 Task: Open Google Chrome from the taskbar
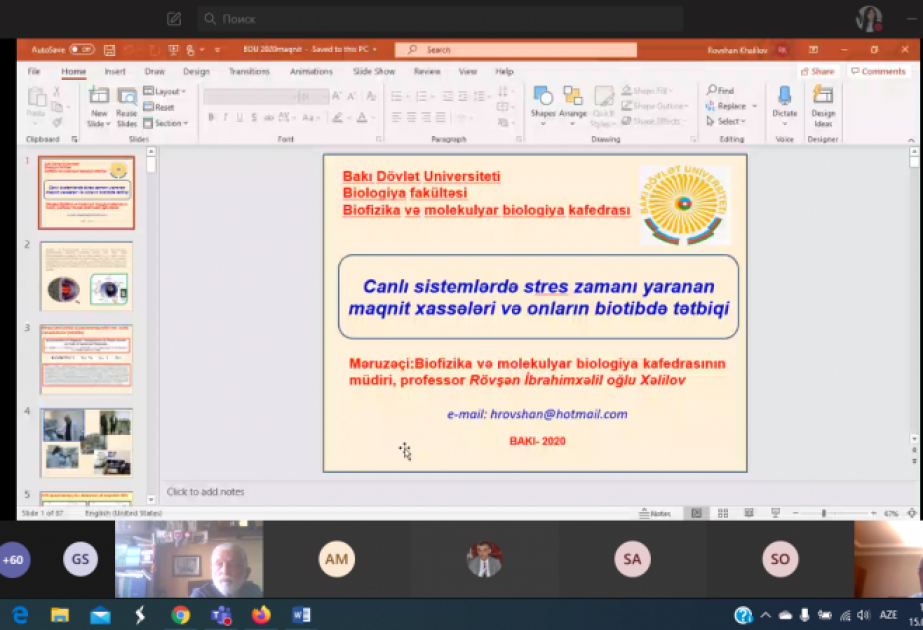point(181,615)
